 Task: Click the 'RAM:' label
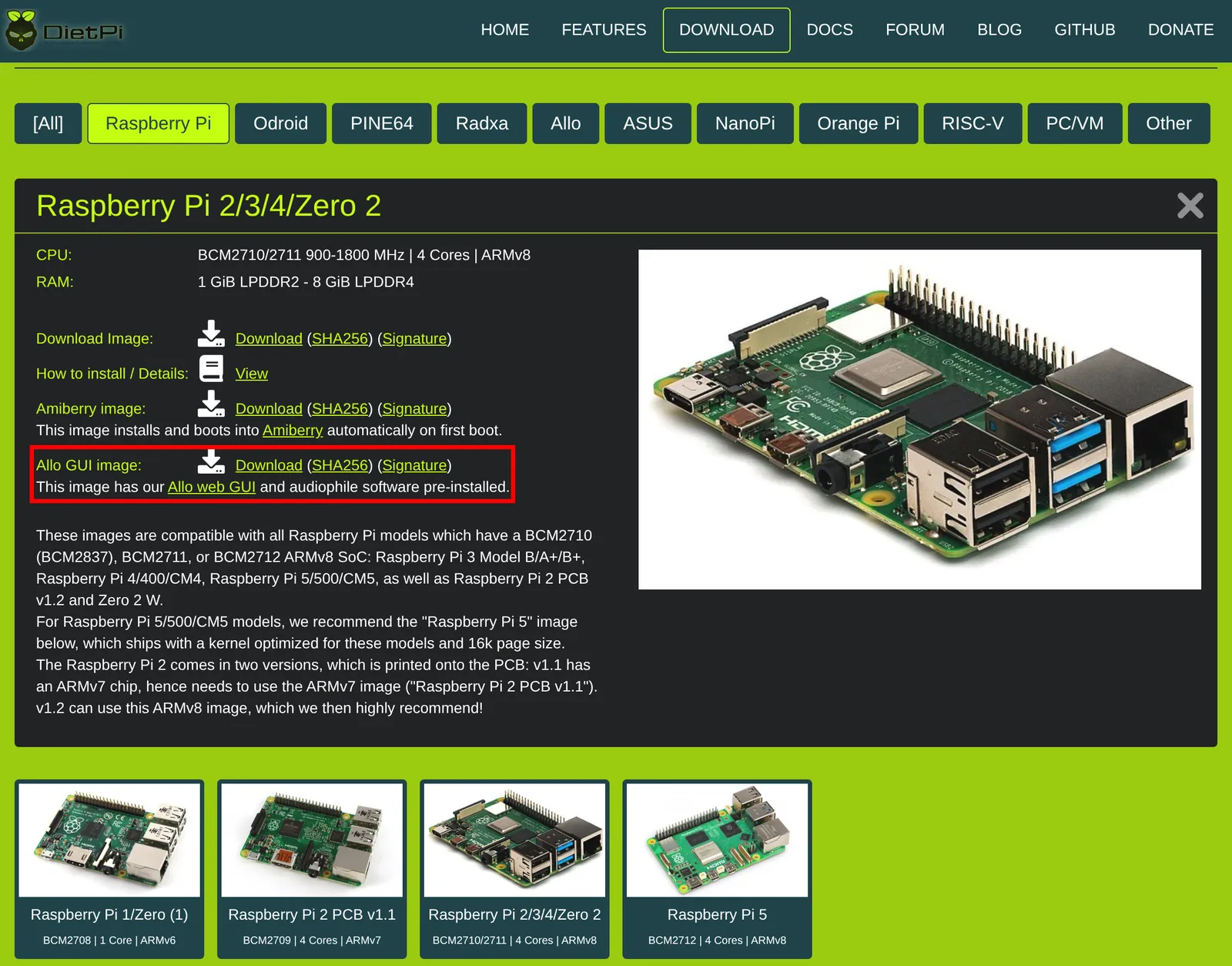pos(55,282)
